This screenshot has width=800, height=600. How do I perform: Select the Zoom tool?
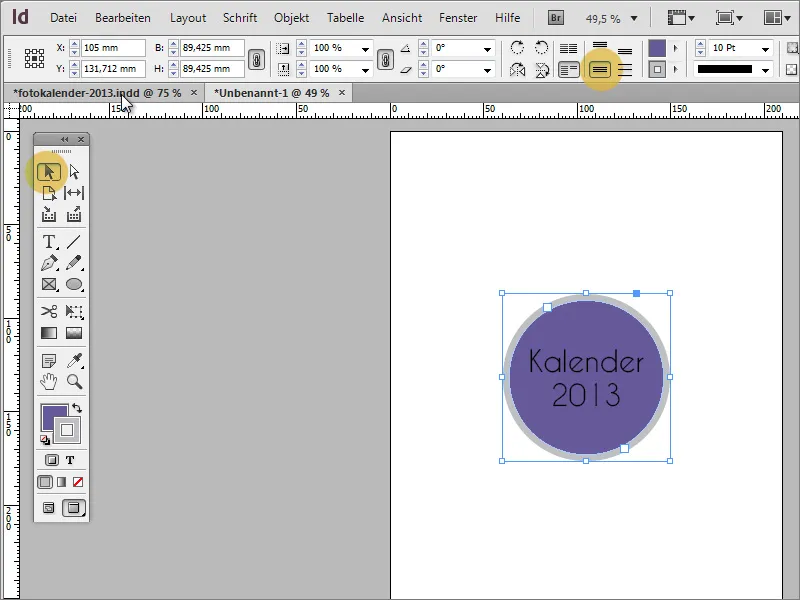(x=74, y=382)
